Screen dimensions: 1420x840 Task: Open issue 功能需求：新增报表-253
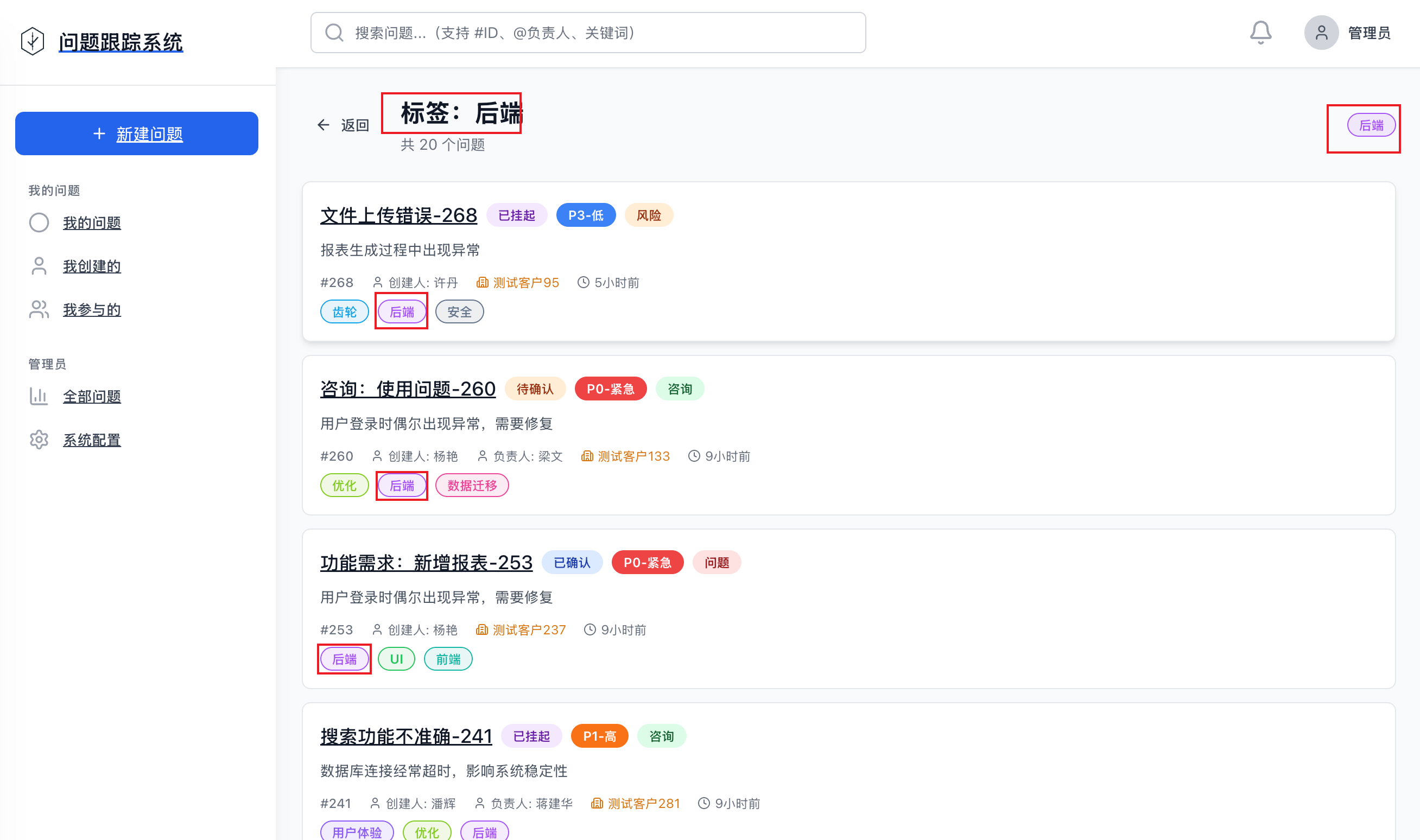[426, 562]
